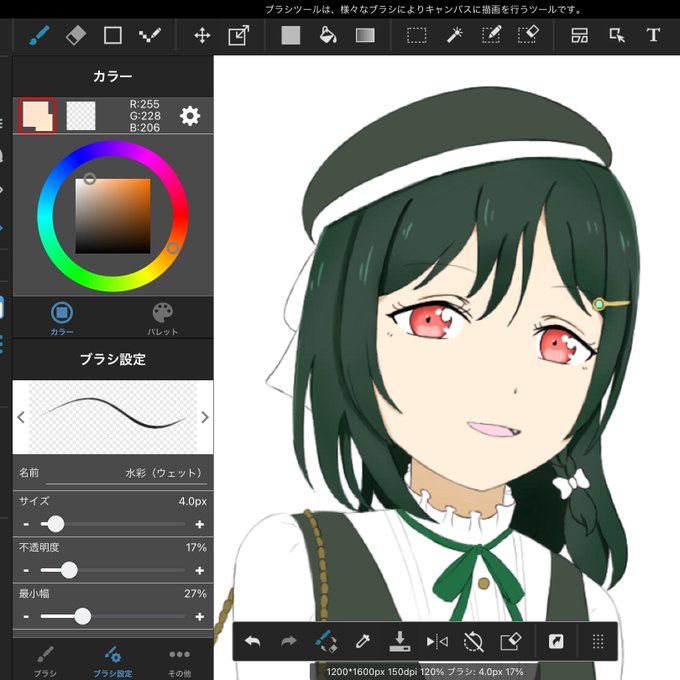680x680 pixels.
Task: Select the Transform tool
Action: (239, 35)
